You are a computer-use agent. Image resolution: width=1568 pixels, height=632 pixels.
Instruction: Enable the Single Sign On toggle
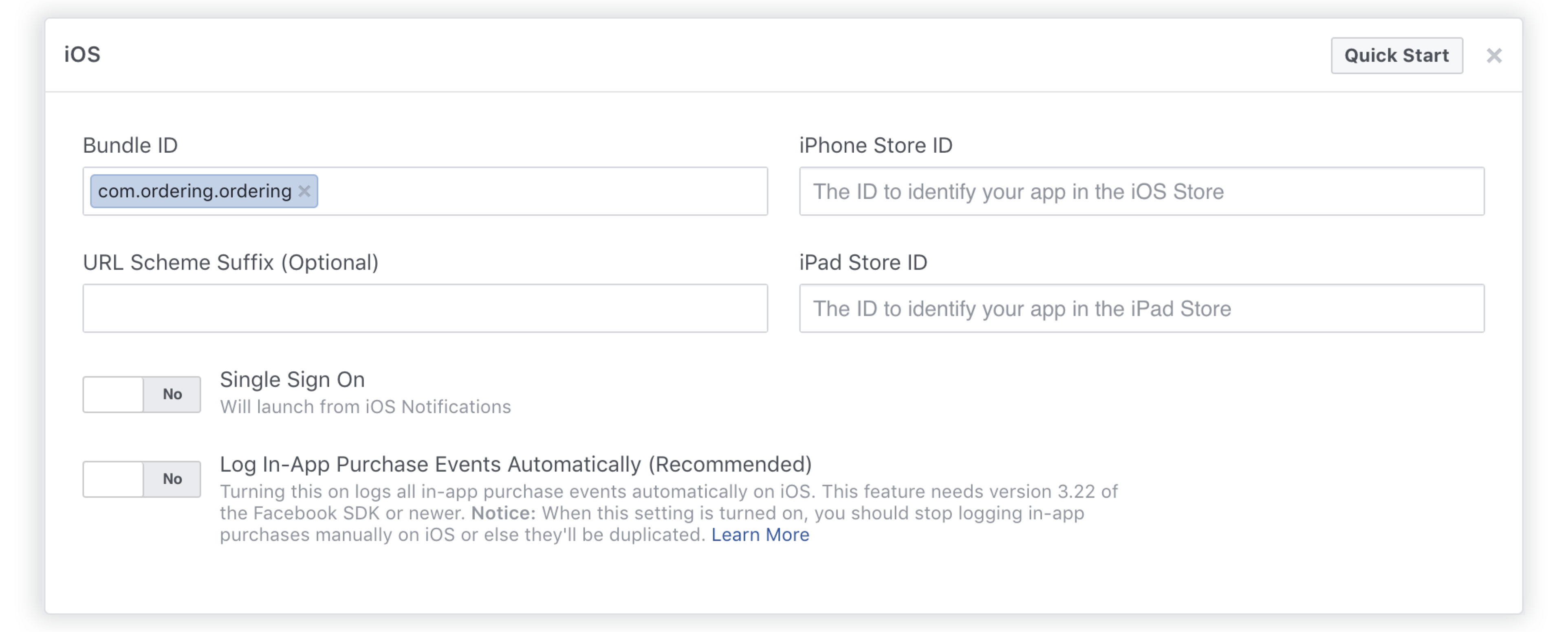[x=141, y=394]
